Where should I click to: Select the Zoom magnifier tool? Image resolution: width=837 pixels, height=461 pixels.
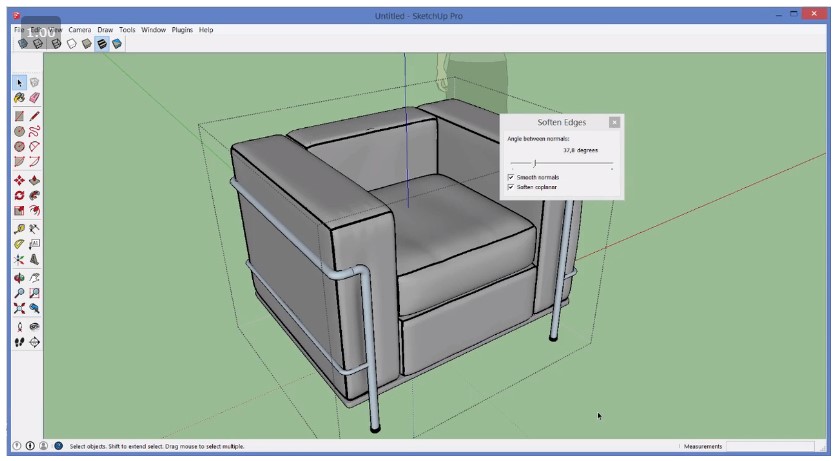click(20, 293)
